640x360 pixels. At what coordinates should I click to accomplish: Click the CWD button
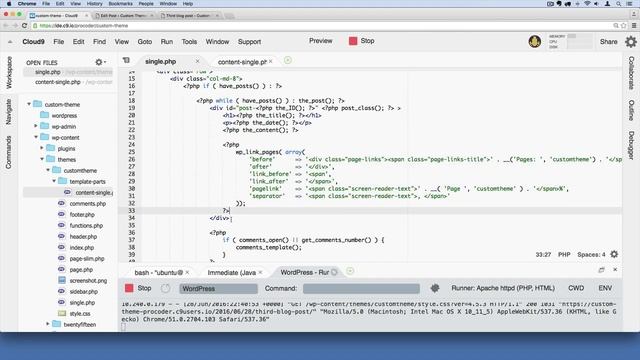pyautogui.click(x=576, y=288)
